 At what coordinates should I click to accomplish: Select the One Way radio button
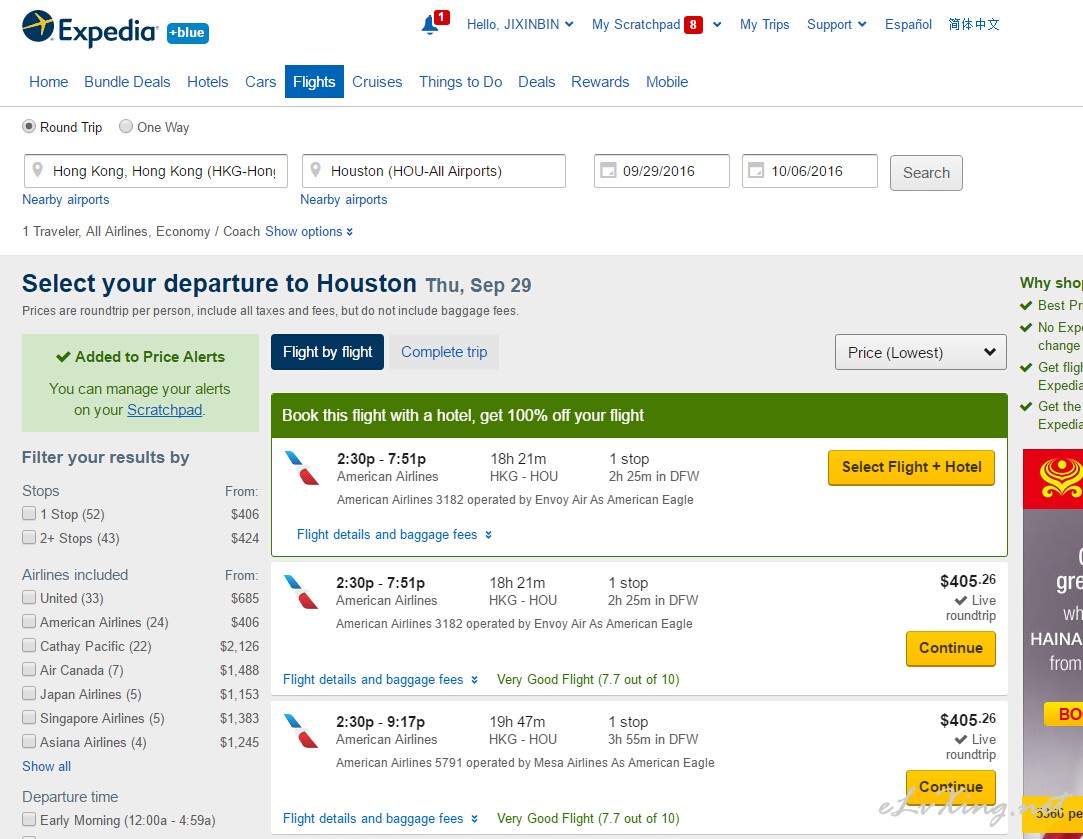pos(126,126)
